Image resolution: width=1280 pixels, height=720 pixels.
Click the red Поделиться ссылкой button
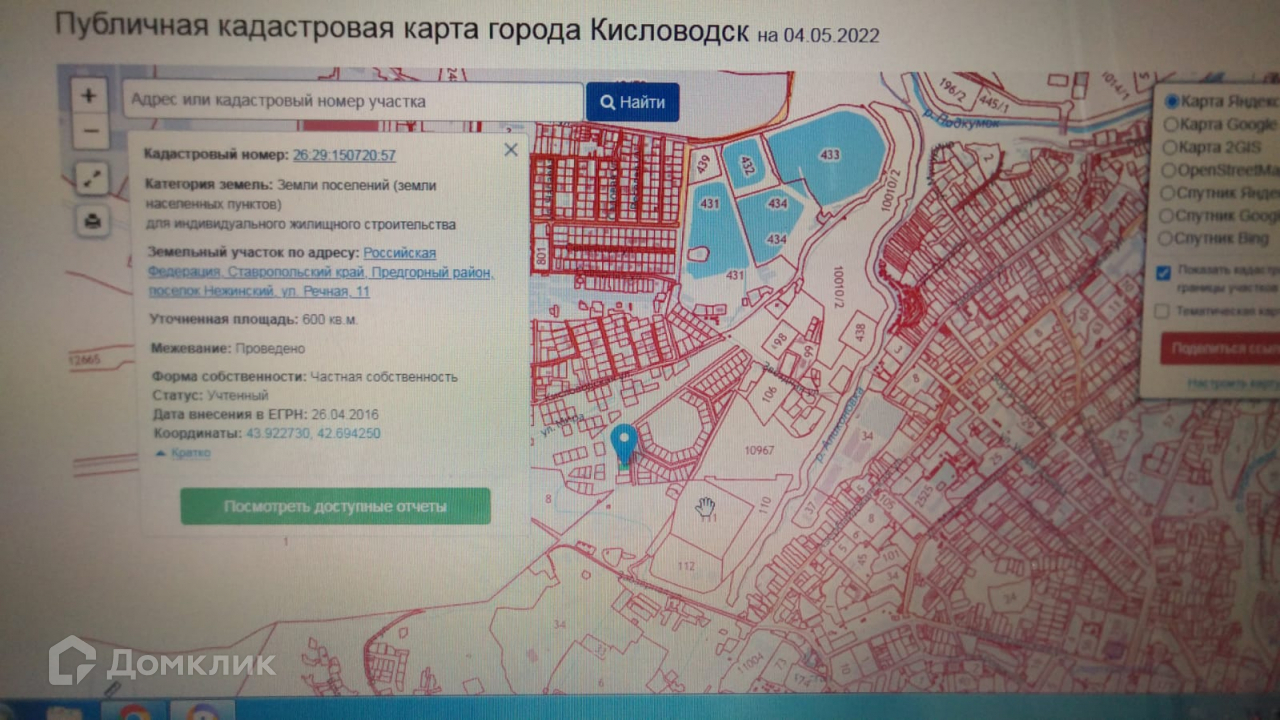point(1220,348)
